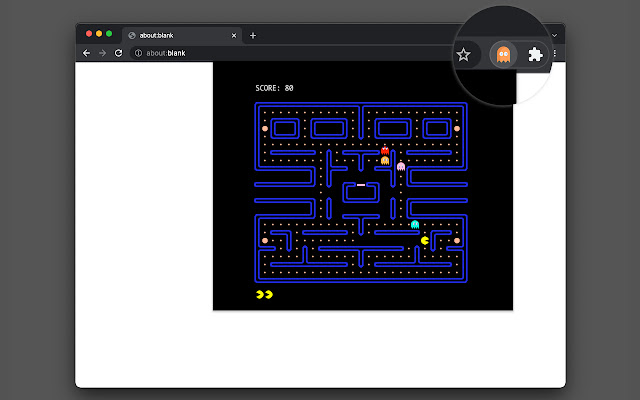
Task: Click the bottom-left power pellet
Action: coord(265,240)
